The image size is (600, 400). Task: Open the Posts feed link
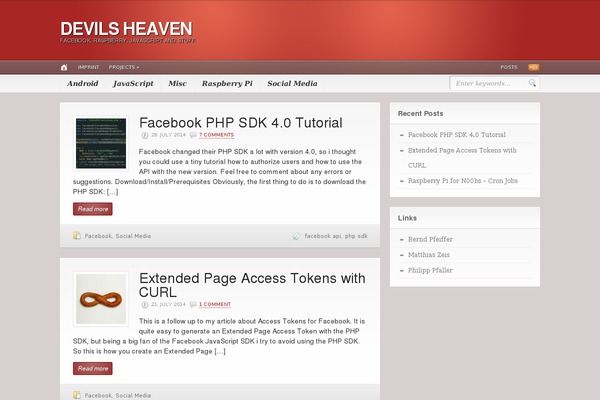pyautogui.click(x=509, y=67)
